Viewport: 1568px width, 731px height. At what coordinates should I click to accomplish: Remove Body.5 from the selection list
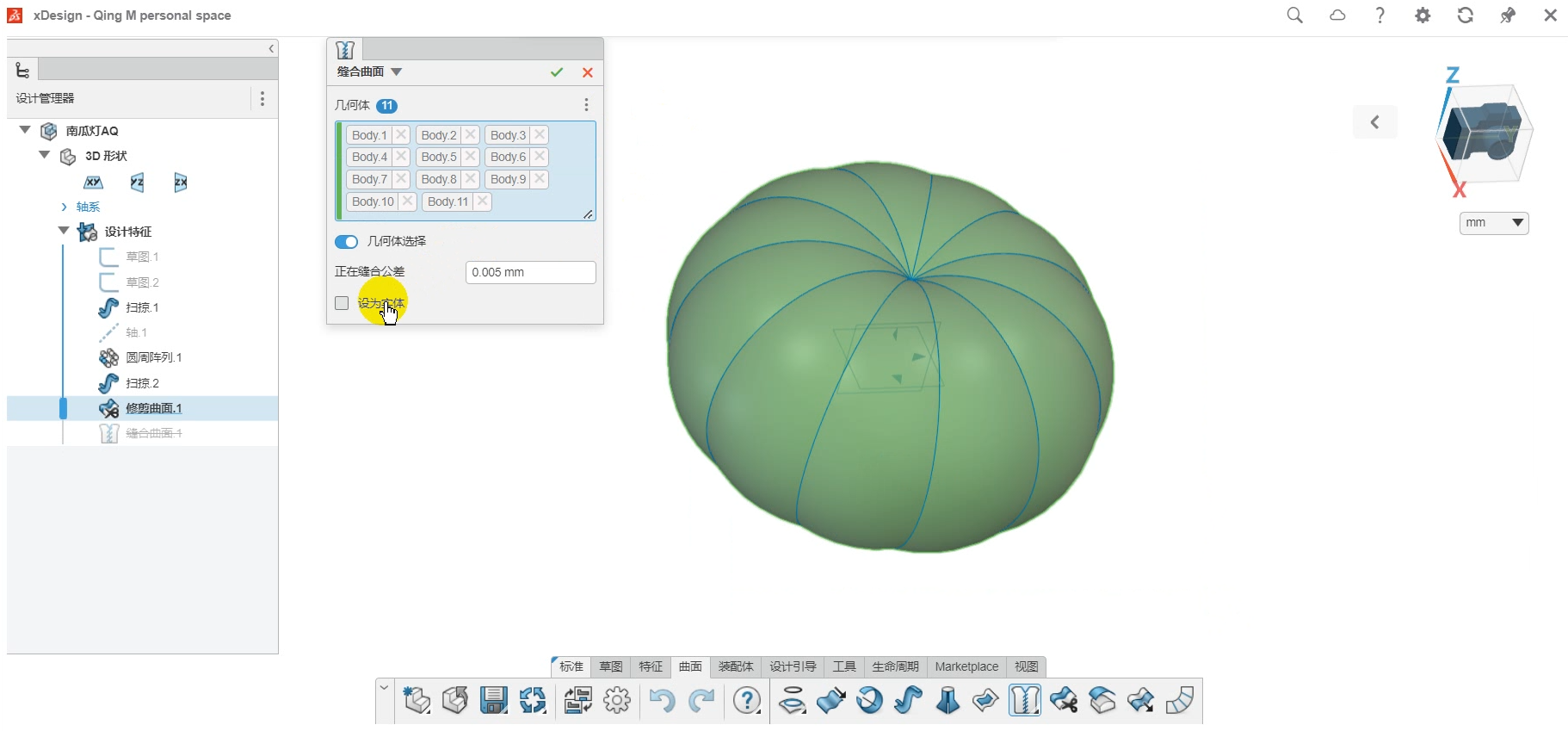[471, 157]
